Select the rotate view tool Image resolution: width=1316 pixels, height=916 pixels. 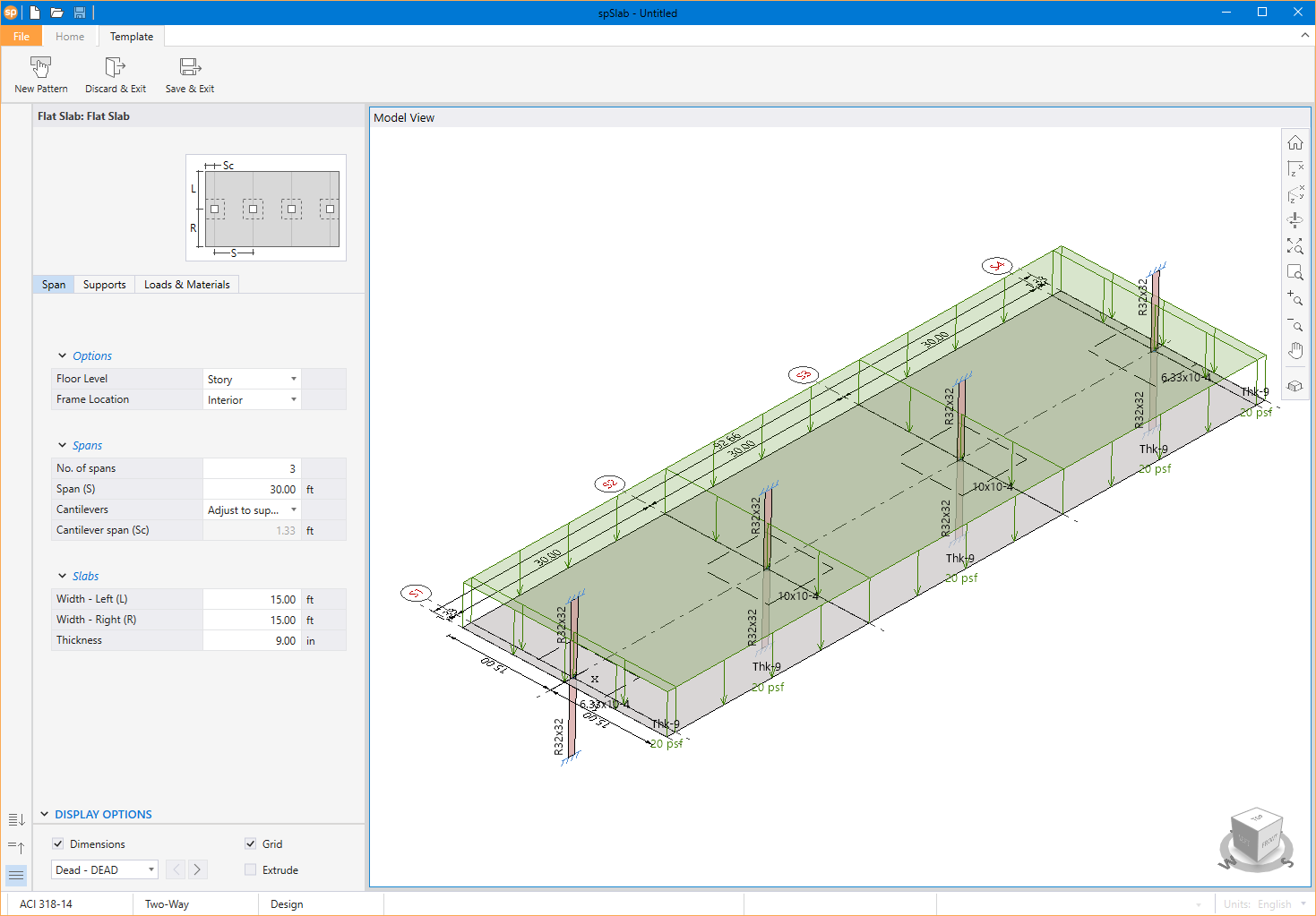1295,219
